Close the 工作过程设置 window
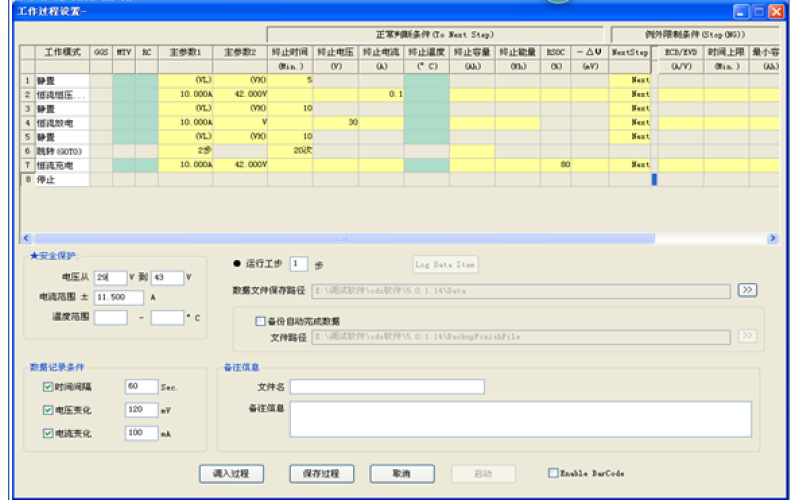The width and height of the screenshot is (800, 500). (776, 11)
